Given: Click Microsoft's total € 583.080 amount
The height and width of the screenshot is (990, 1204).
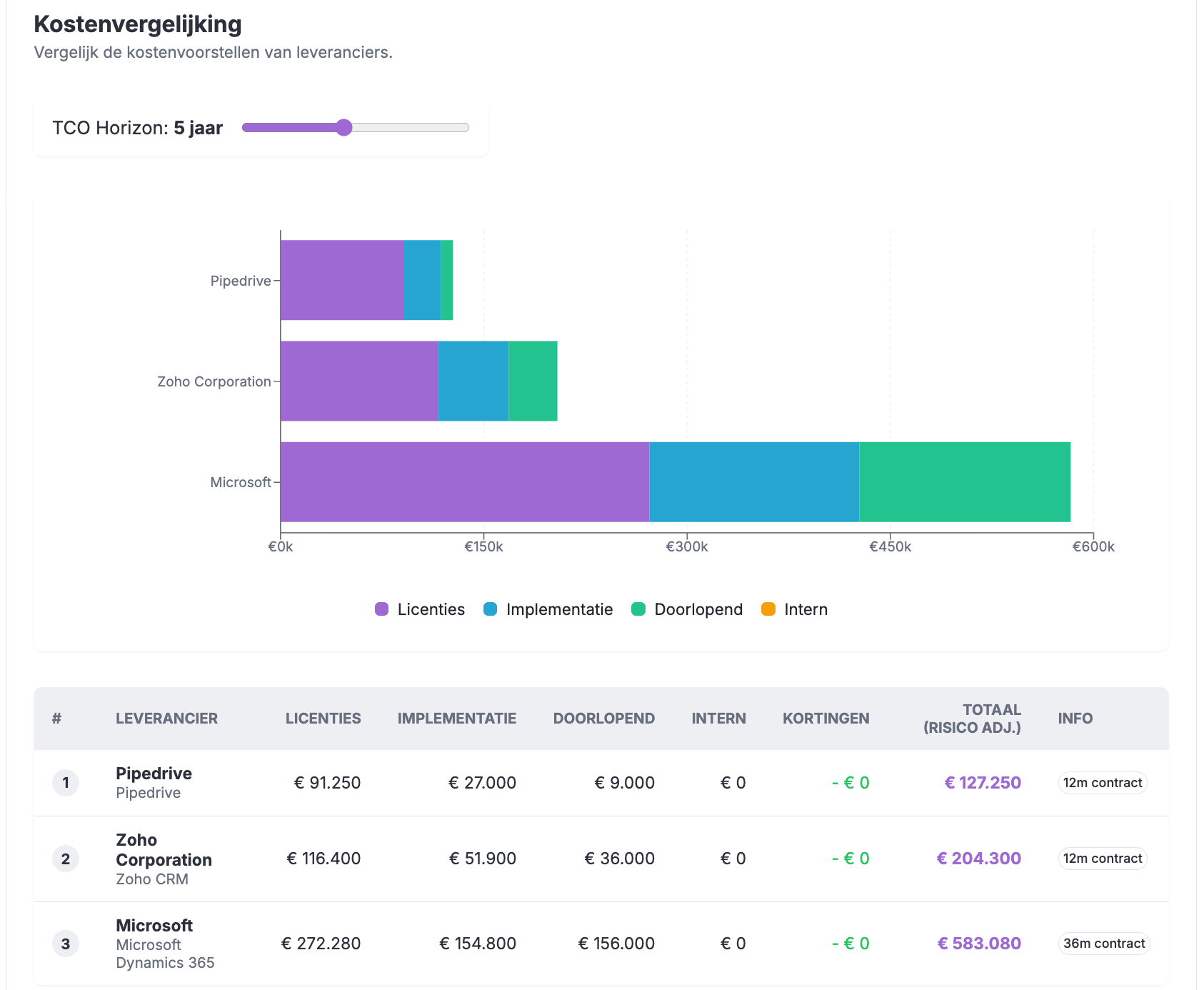Looking at the screenshot, I should [x=979, y=944].
